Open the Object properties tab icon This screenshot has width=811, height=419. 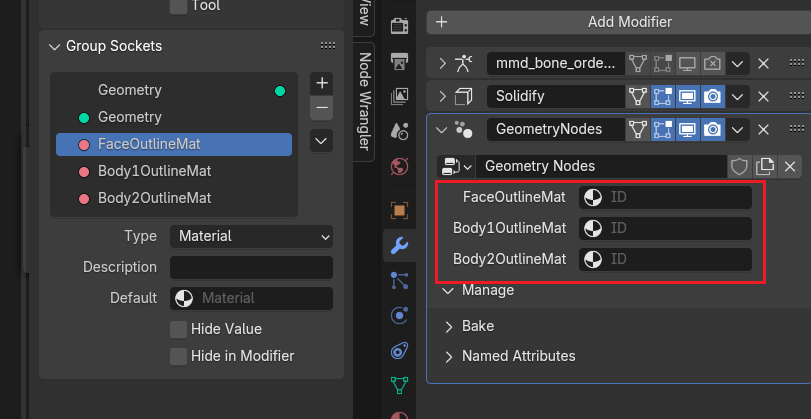click(399, 211)
